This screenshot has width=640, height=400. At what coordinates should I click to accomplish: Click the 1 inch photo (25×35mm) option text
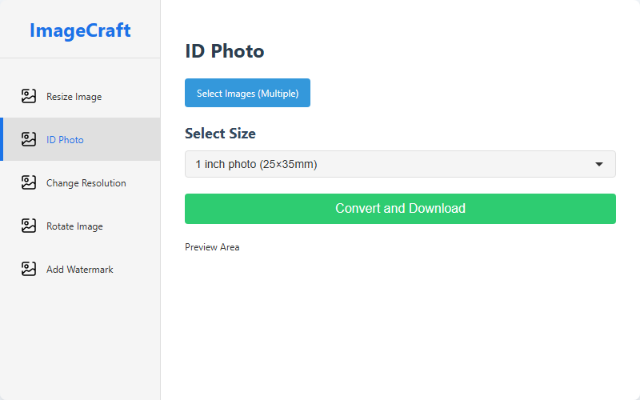(256, 164)
